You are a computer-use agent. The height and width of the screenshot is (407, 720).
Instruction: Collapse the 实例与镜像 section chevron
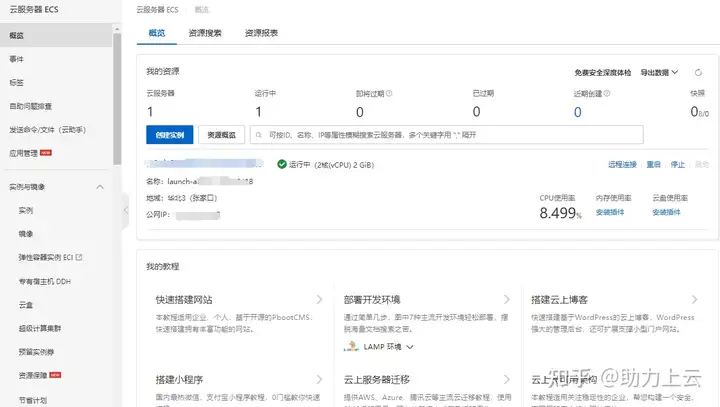coord(100,187)
